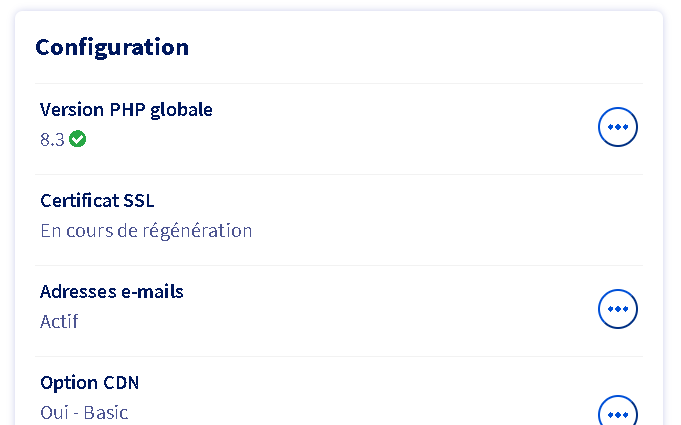The image size is (681, 425).
Task: Open the Option CDN three-dots menu
Action: point(617,413)
